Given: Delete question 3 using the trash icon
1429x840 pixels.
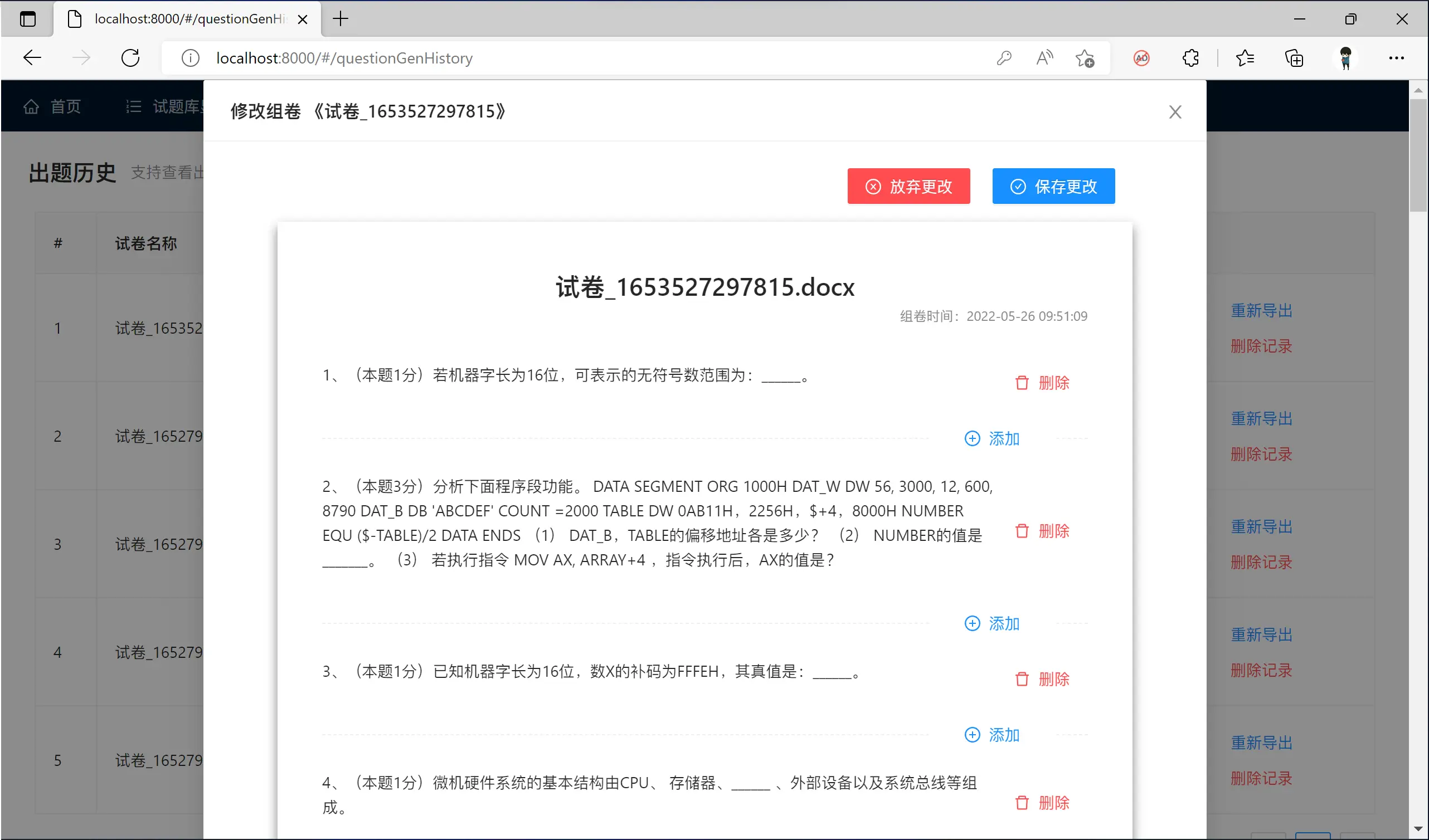Looking at the screenshot, I should [x=1022, y=678].
